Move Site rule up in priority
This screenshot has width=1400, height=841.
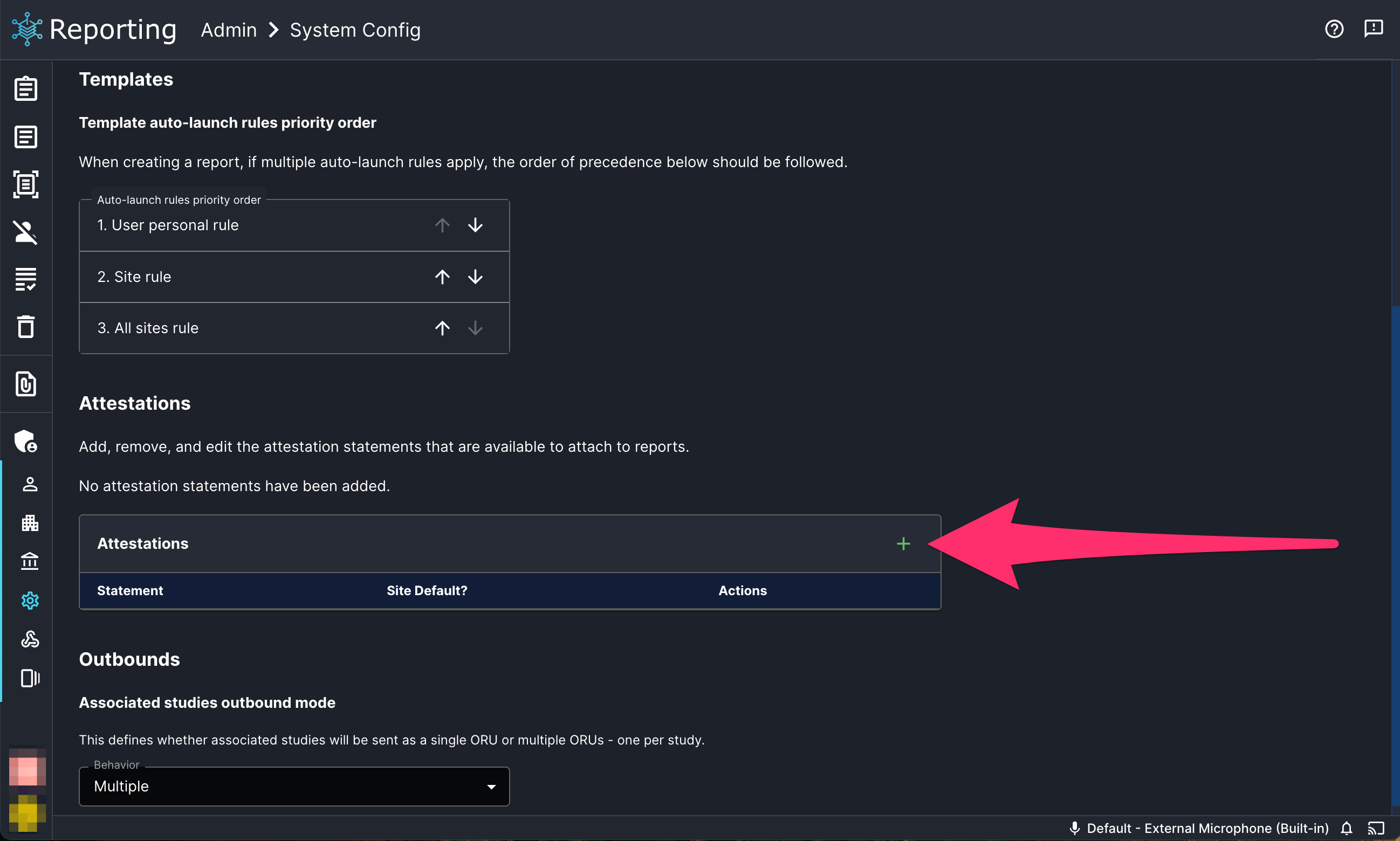point(443,277)
